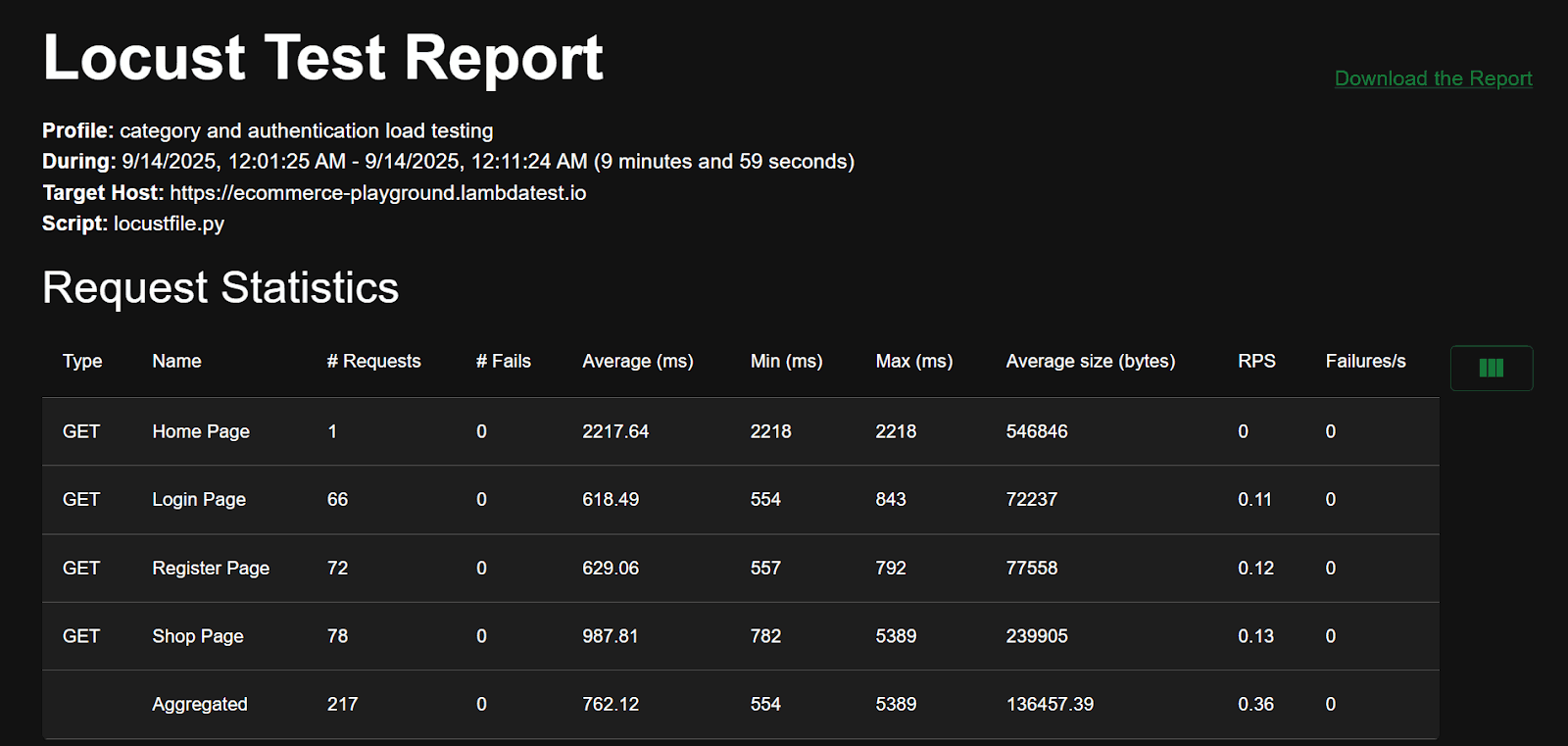Click the Download the Report link
This screenshot has width=1568, height=746.
[x=1433, y=78]
